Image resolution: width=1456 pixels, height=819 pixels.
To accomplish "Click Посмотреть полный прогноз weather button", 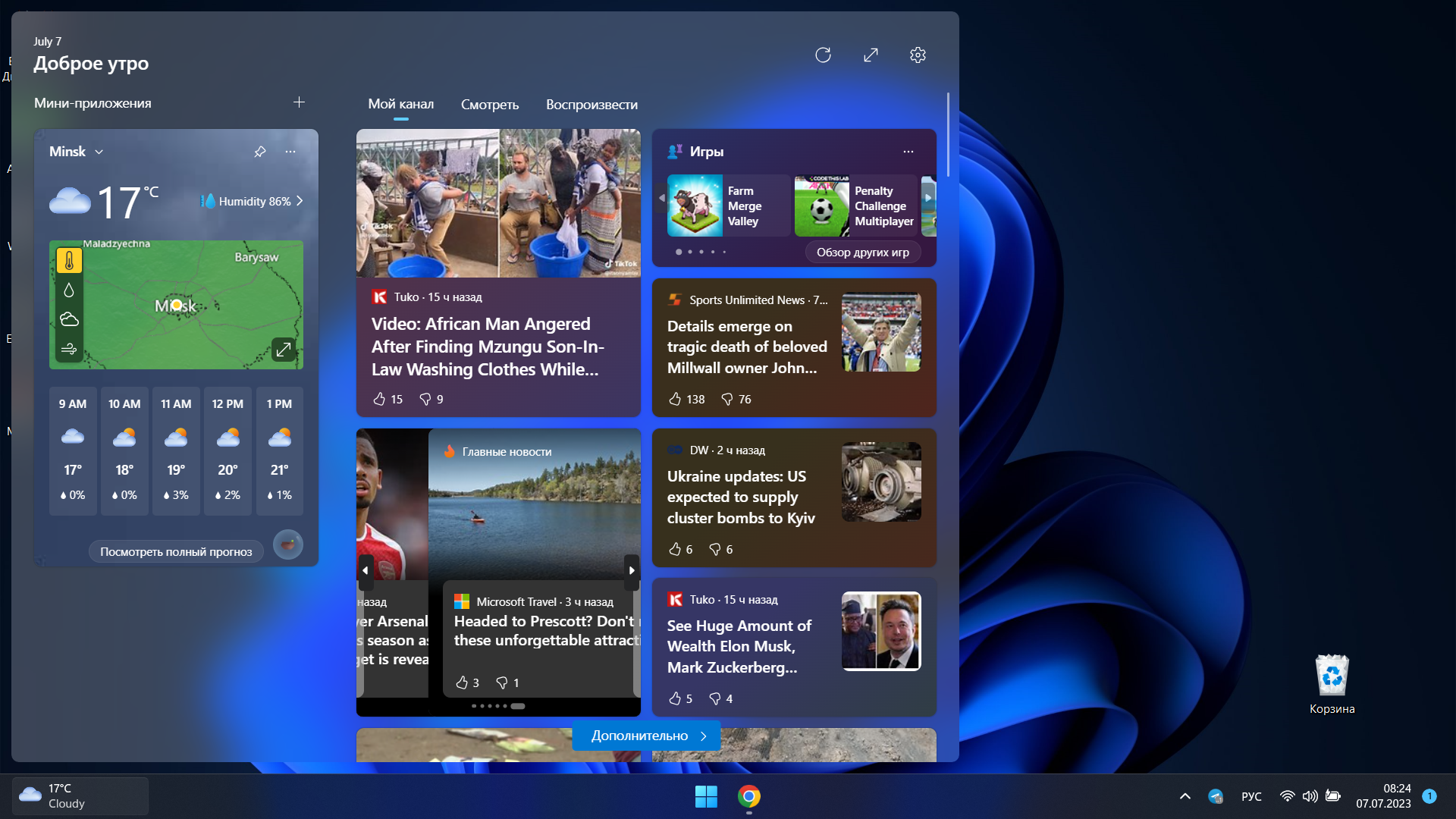I will (176, 550).
